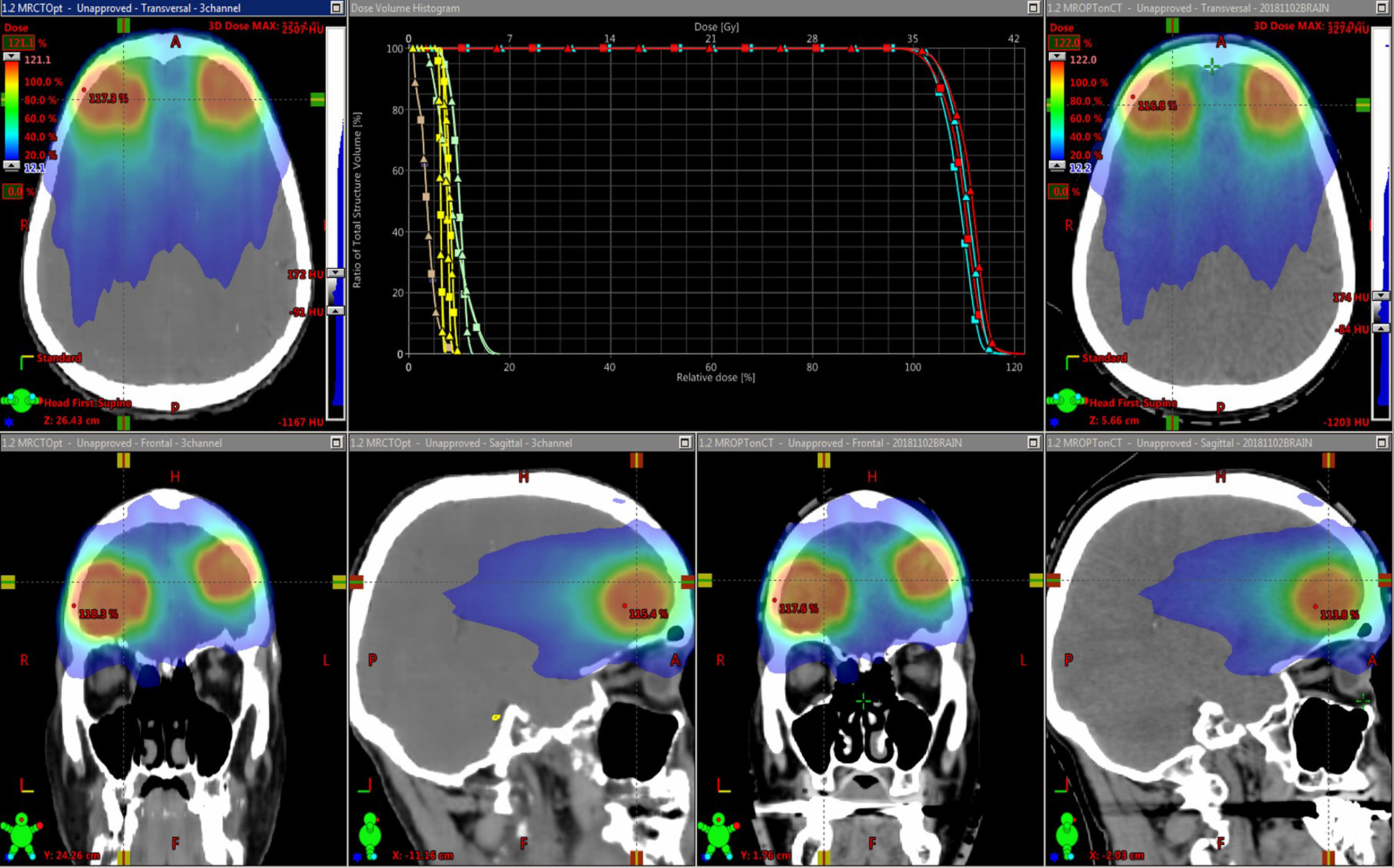Click upper dose limit arrow at 121.1
The image size is (1394, 868).
[x=12, y=58]
